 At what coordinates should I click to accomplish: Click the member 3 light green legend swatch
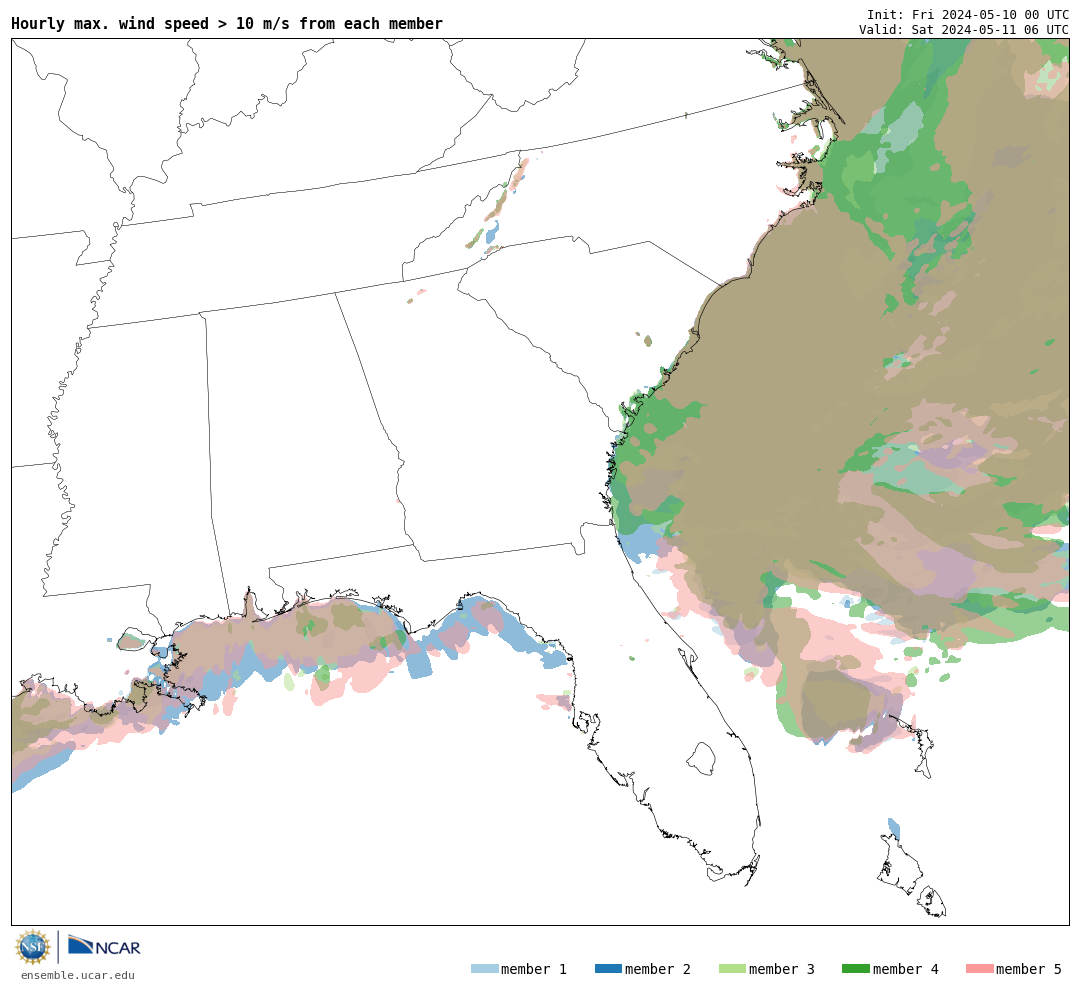[x=732, y=969]
